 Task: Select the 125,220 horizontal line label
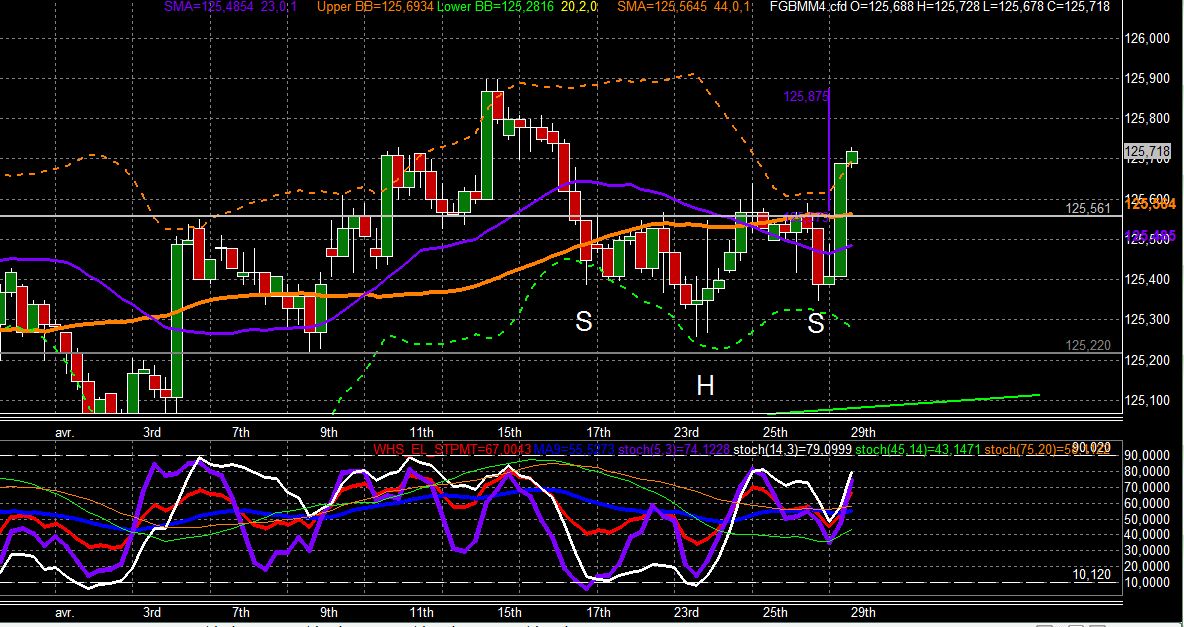1088,345
